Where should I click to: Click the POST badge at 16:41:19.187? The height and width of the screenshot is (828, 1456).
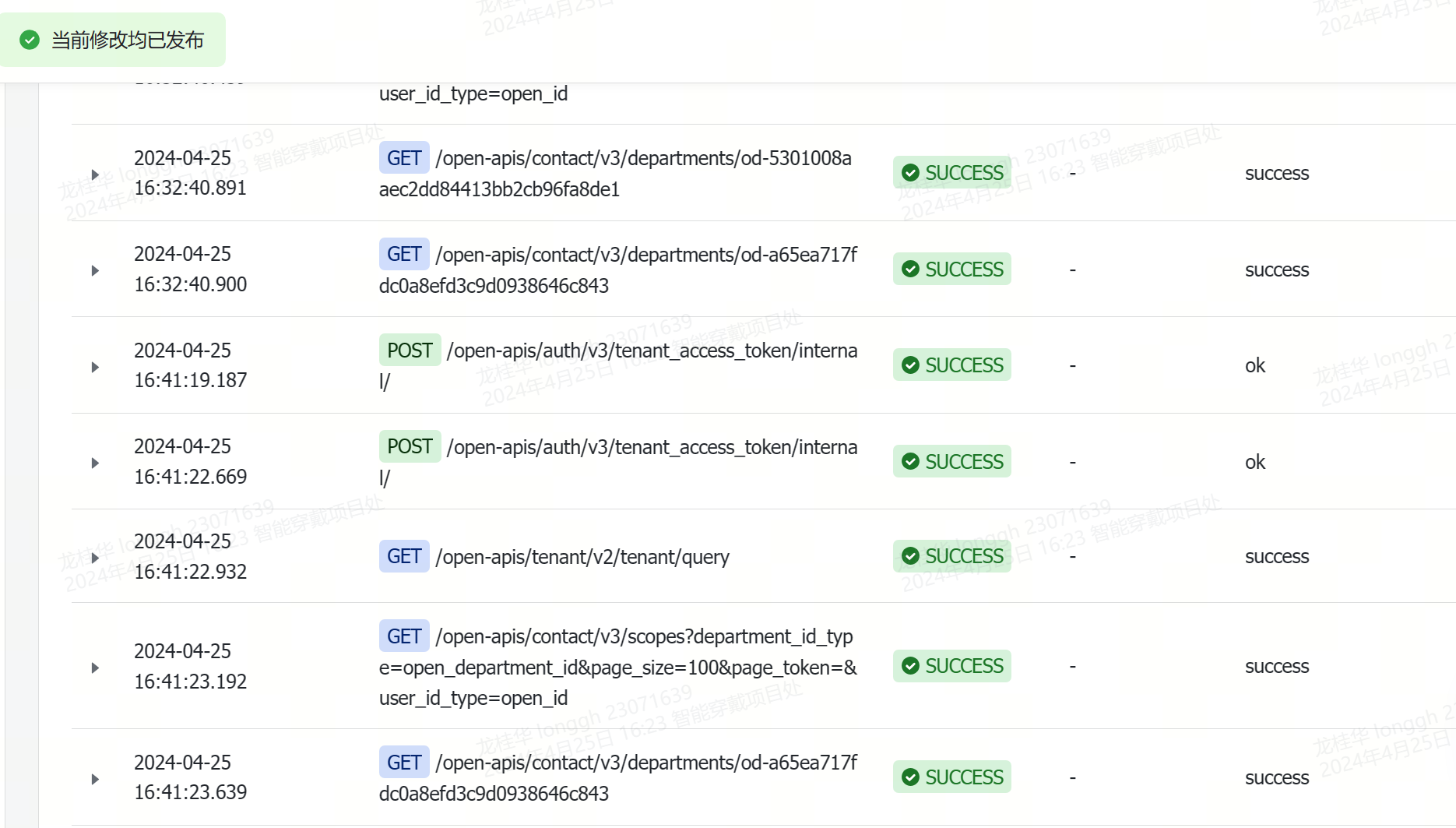point(410,351)
